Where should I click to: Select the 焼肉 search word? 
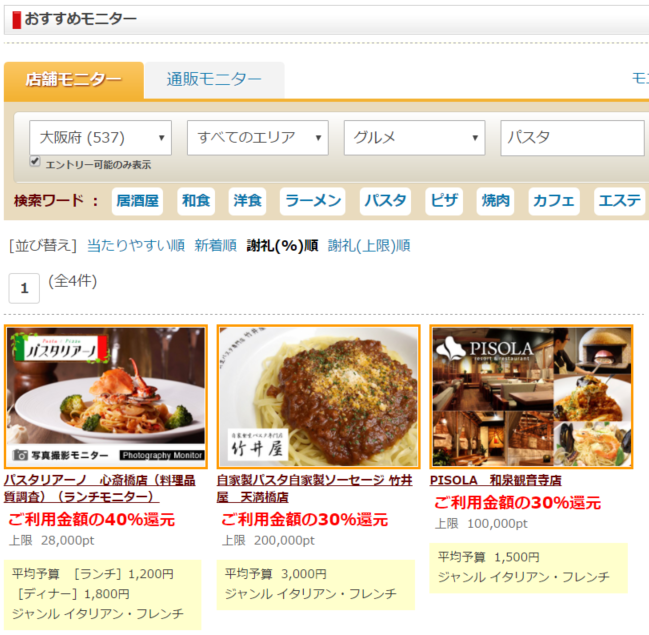point(495,201)
